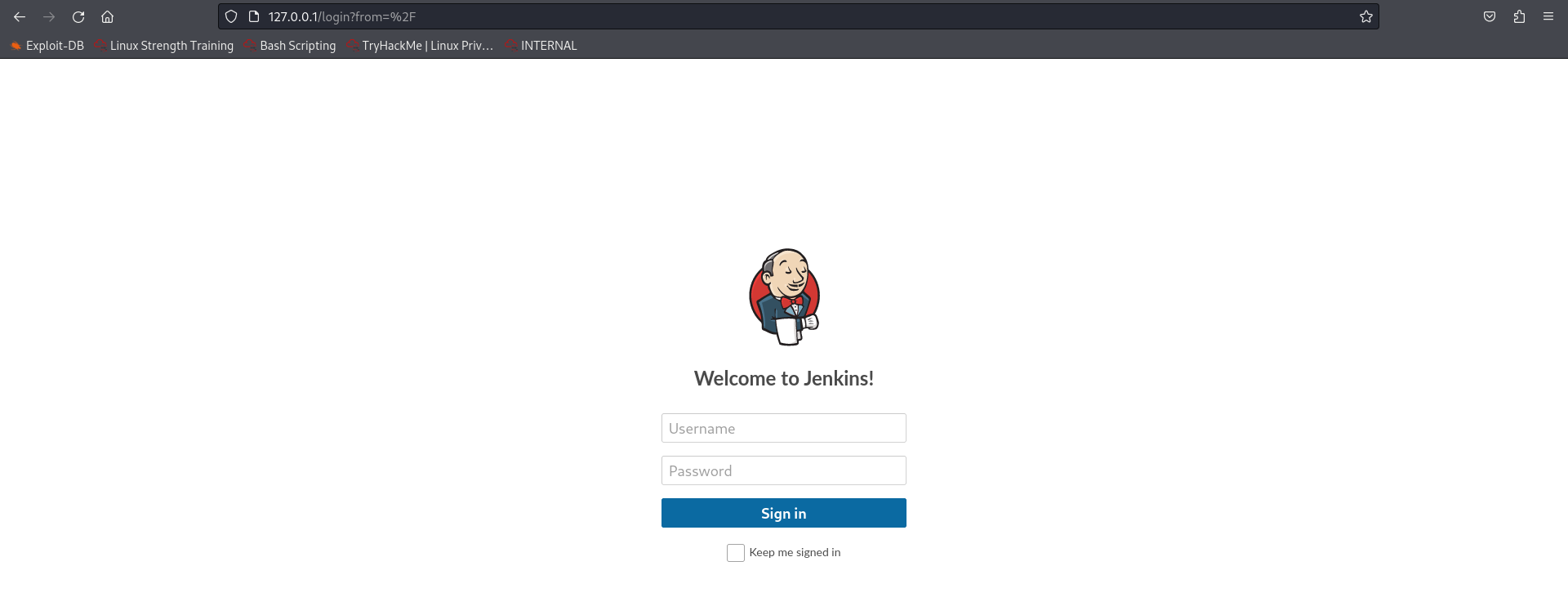Open the Exploit-DB bookmark
This screenshot has width=1568, height=615.
tap(47, 46)
